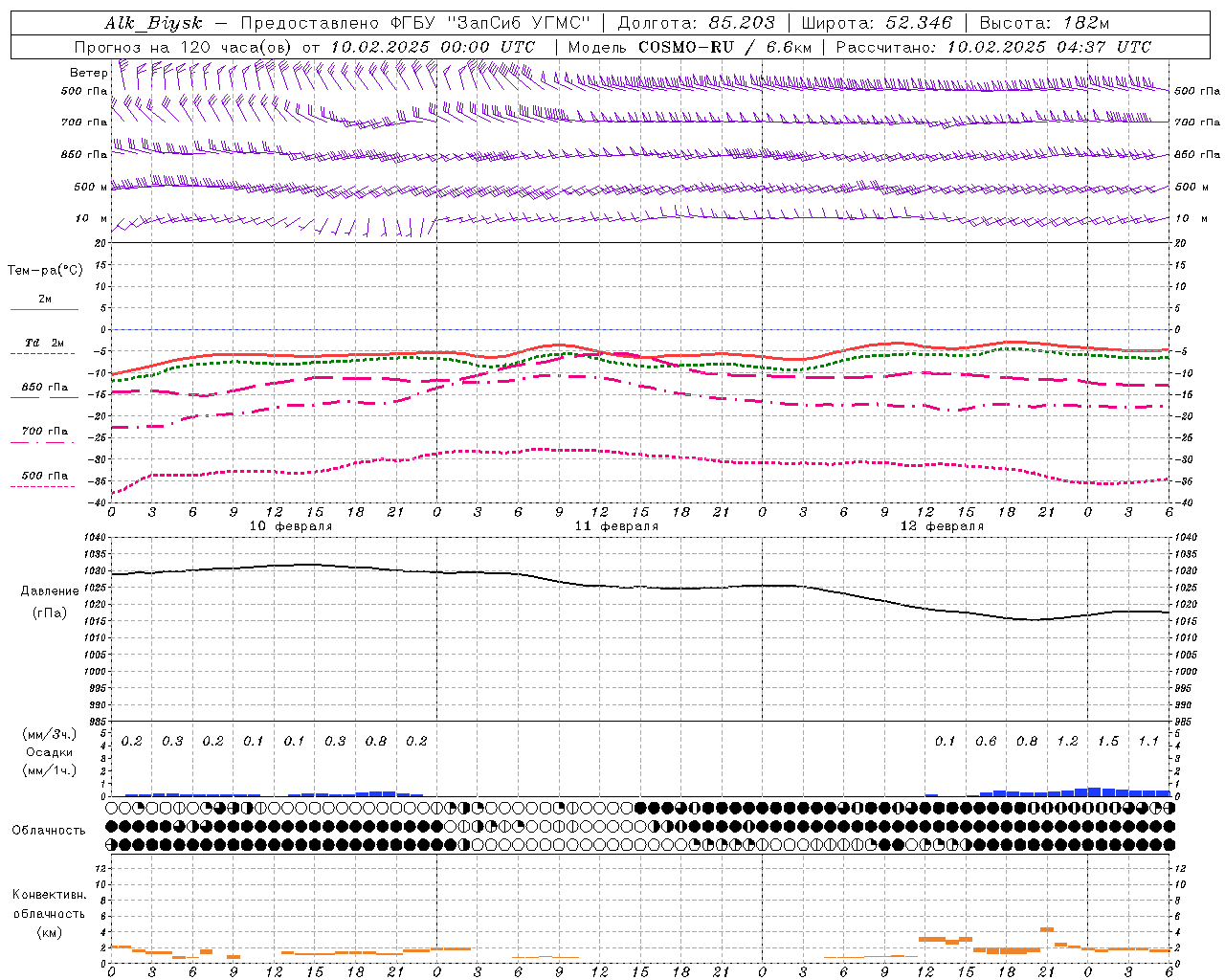Click "500 гПа" dotted legend line below temperature legend
The height and width of the screenshot is (980, 1225).
tap(42, 486)
